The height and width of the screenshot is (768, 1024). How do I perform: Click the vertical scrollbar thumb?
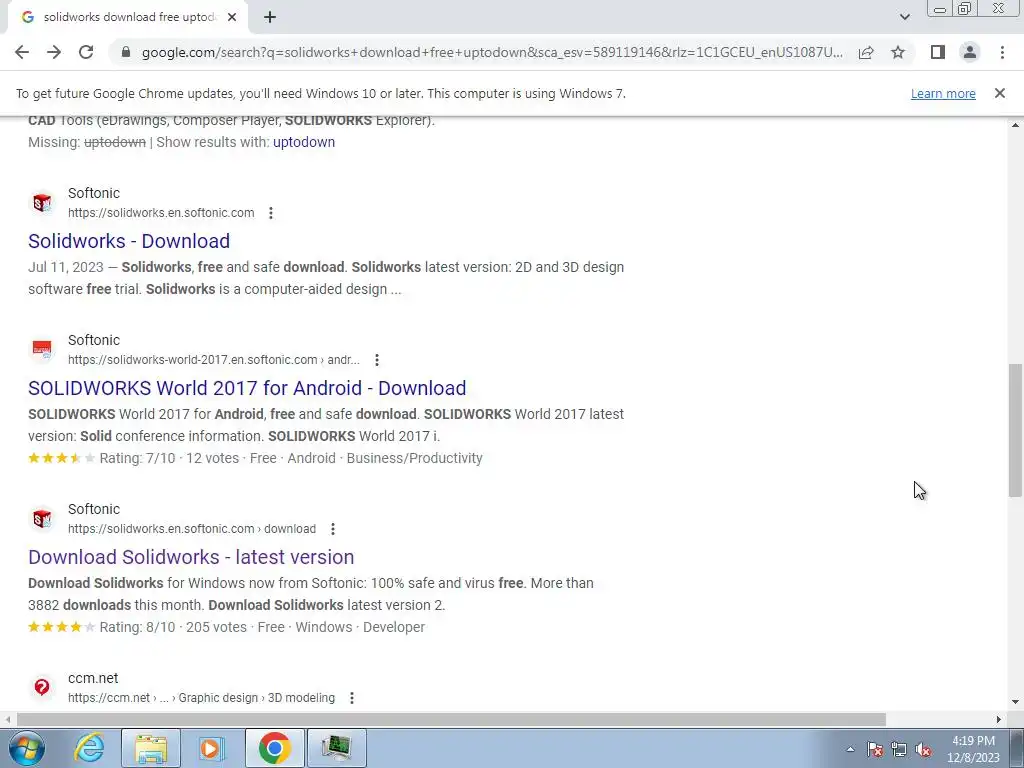(x=1015, y=431)
